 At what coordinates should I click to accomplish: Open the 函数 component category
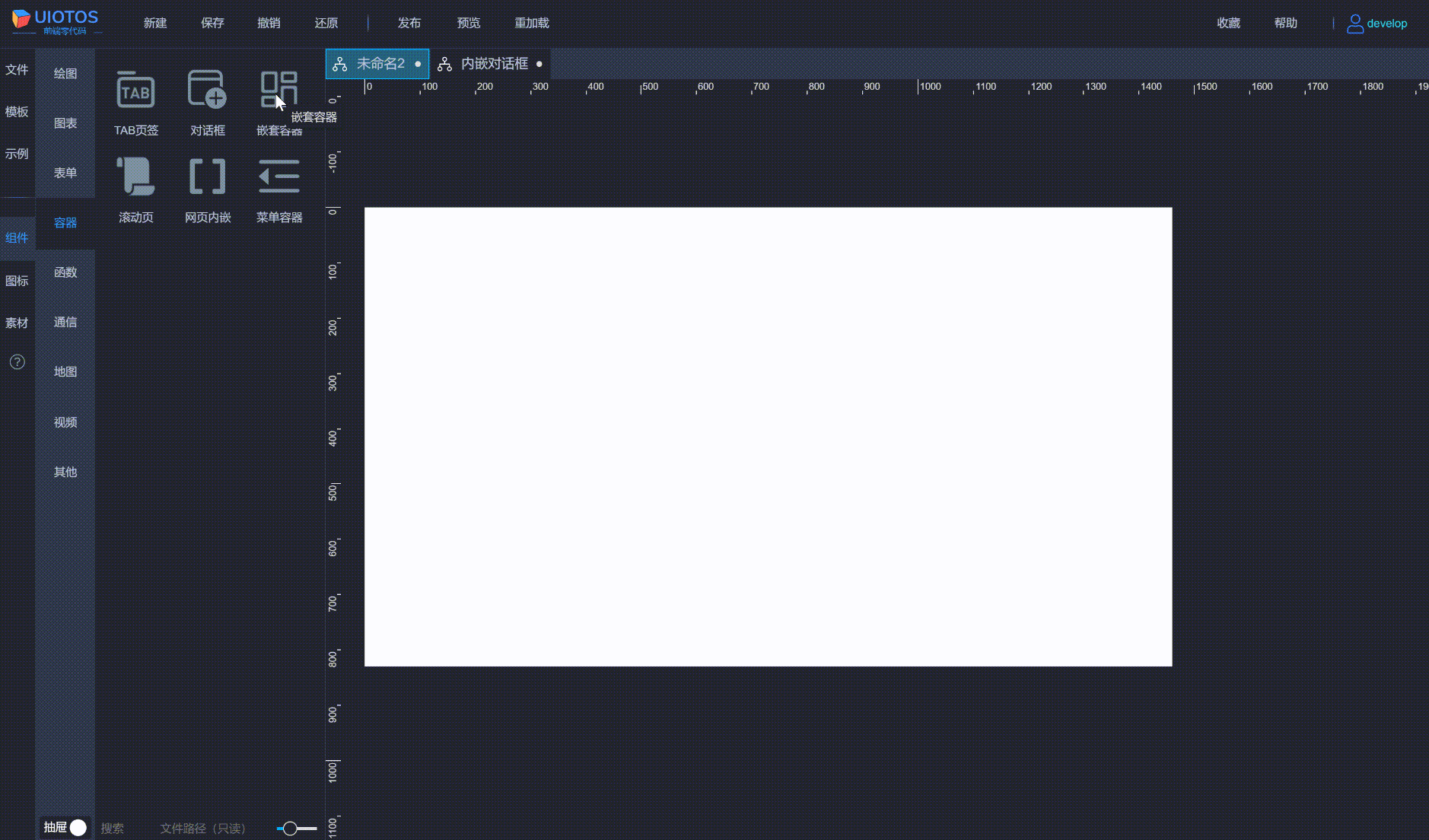(65, 272)
